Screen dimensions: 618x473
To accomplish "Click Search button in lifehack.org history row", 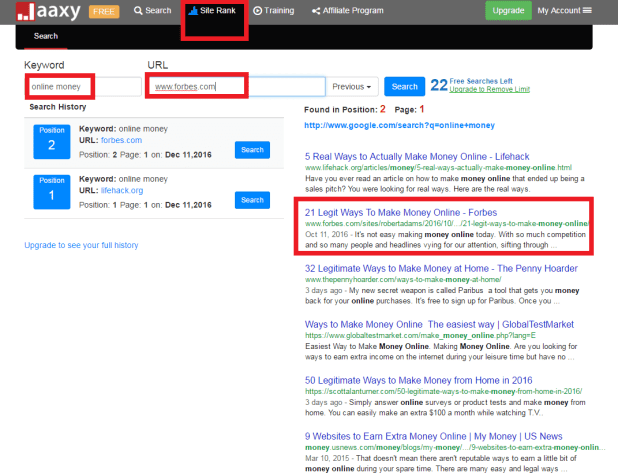I will [252, 200].
